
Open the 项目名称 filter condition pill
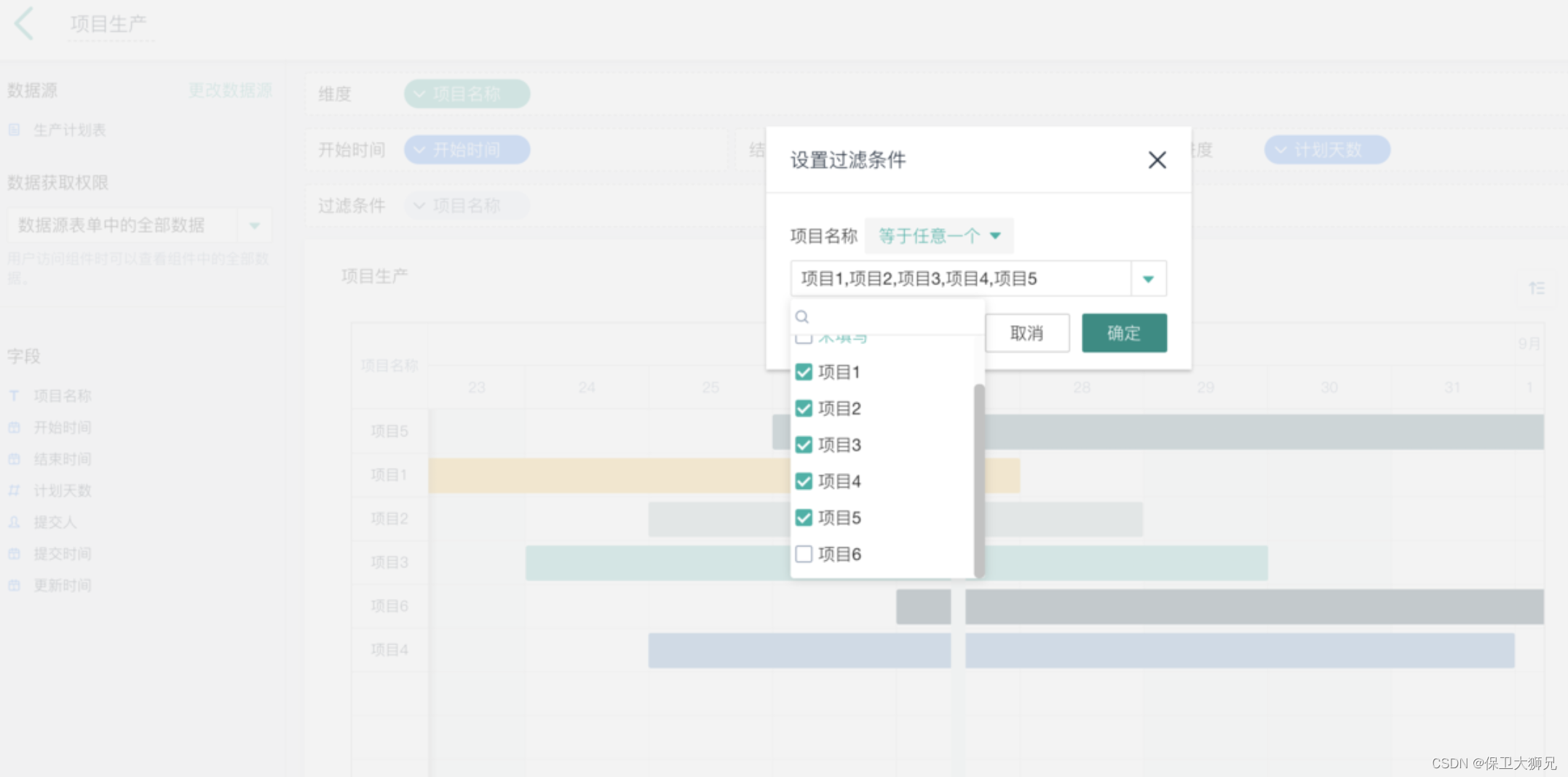(x=467, y=206)
